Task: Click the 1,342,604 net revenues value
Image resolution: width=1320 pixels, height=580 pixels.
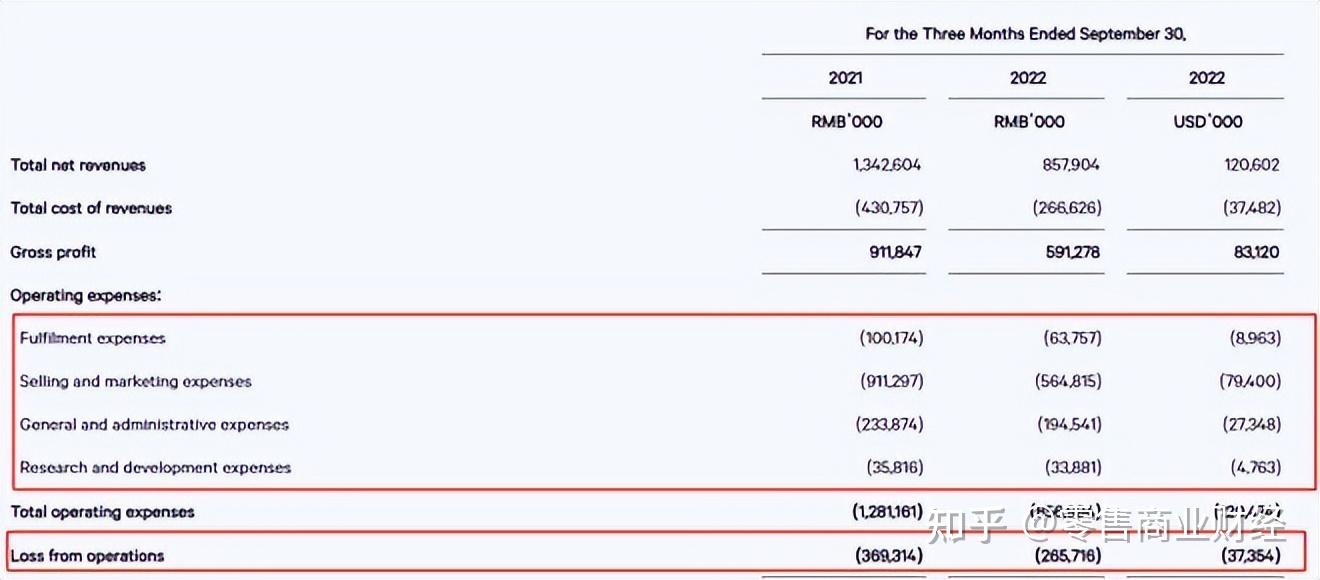Action: pyautogui.click(x=887, y=165)
